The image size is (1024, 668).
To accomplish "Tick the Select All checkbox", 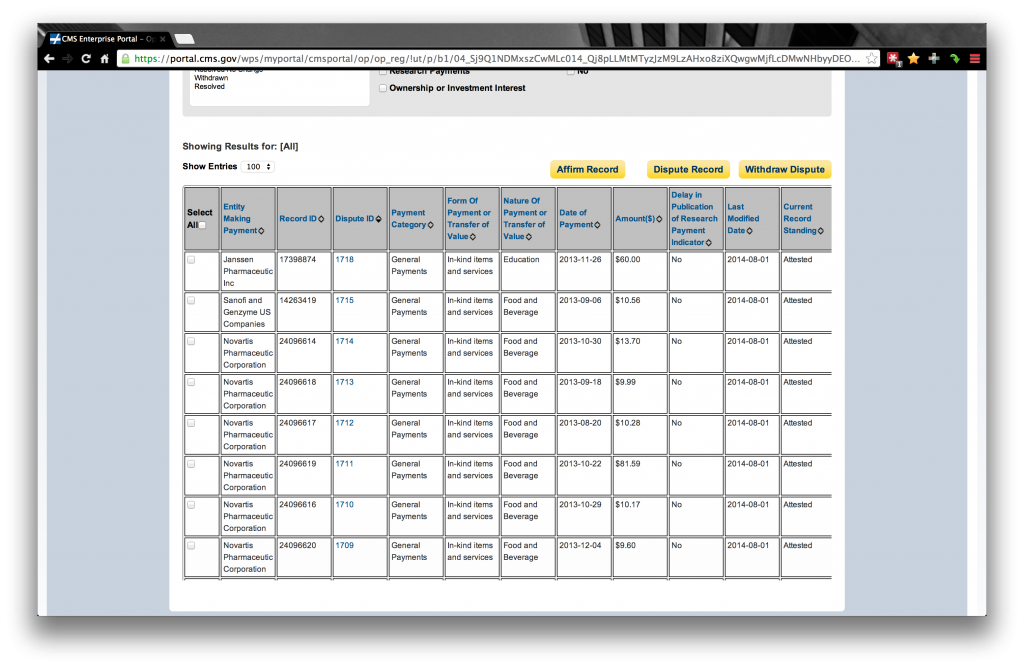I will tap(202, 225).
